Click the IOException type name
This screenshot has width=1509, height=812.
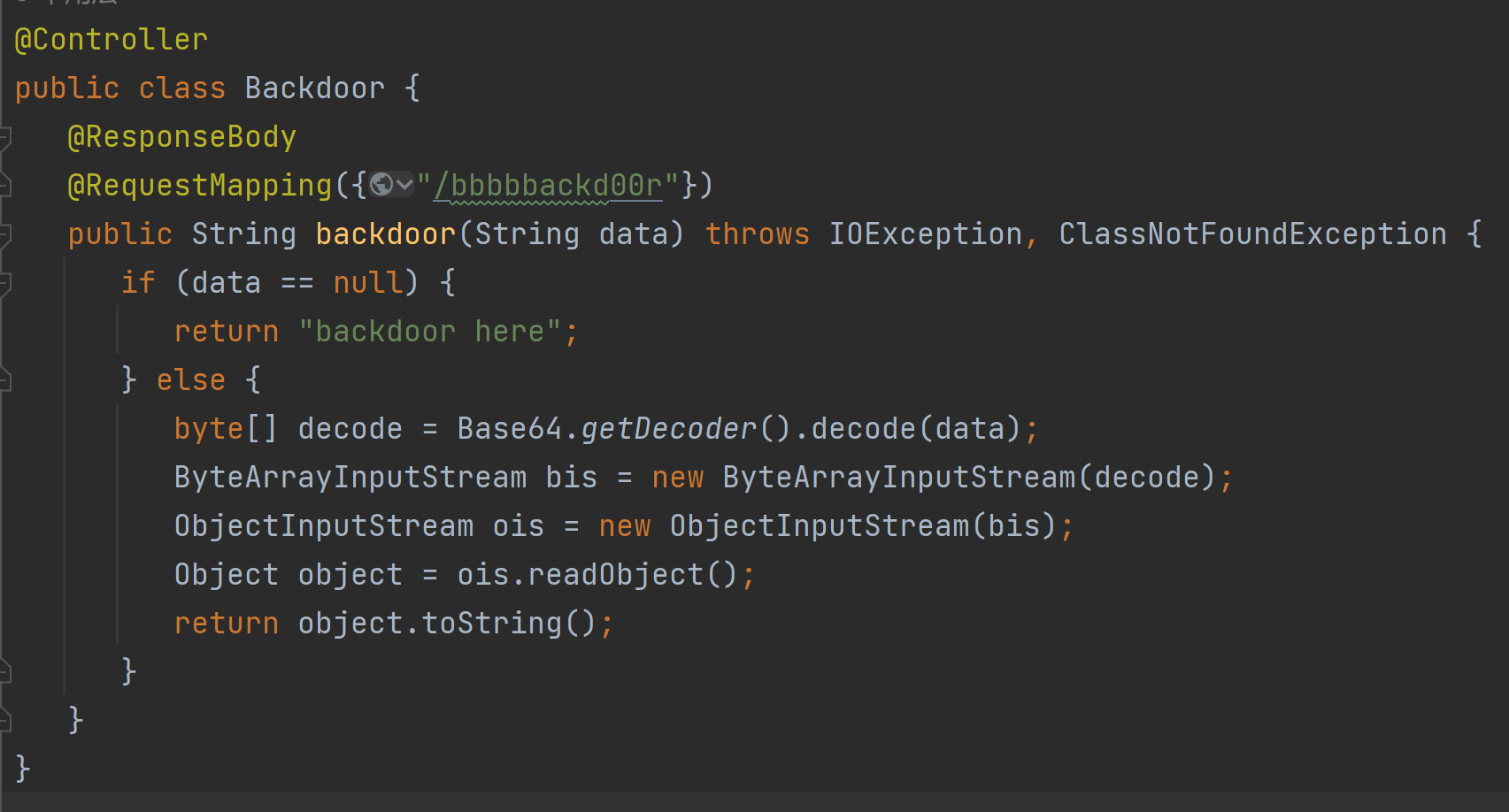pos(926,234)
